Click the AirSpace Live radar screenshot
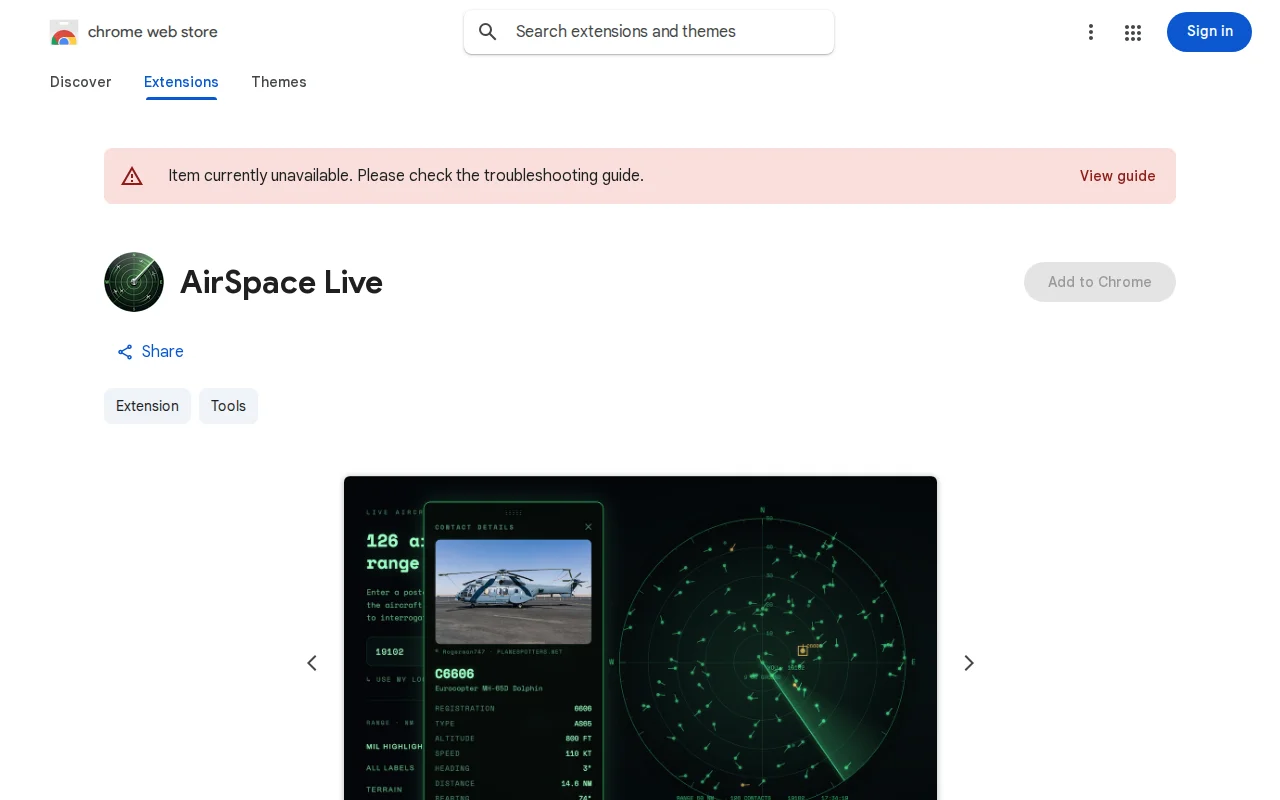Screen dimensions: 1280x800 point(640,638)
